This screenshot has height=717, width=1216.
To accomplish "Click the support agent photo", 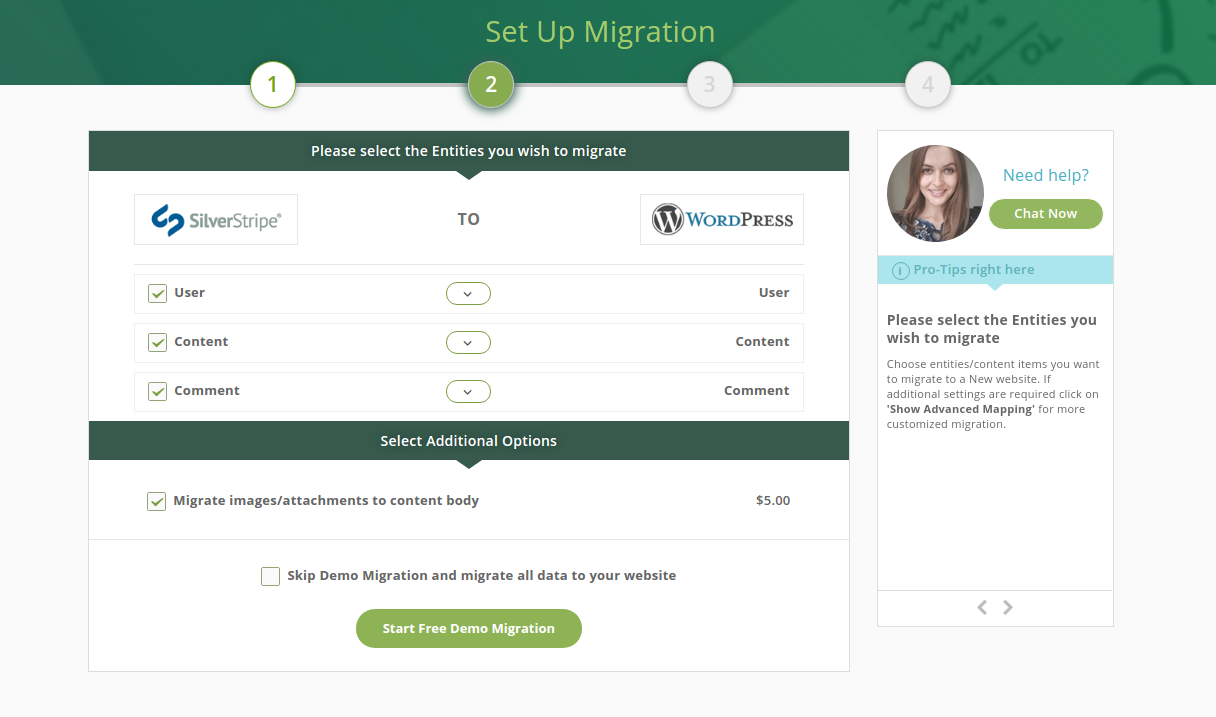I will pyautogui.click(x=935, y=193).
